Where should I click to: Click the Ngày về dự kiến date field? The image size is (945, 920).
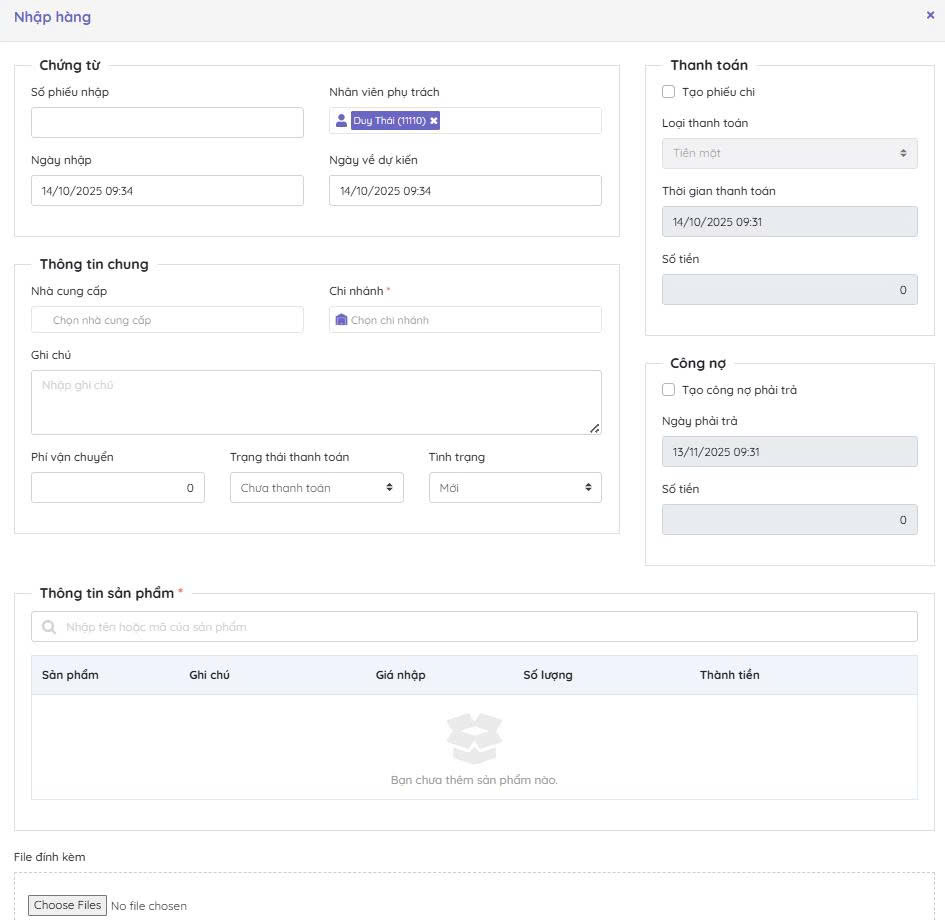[465, 191]
